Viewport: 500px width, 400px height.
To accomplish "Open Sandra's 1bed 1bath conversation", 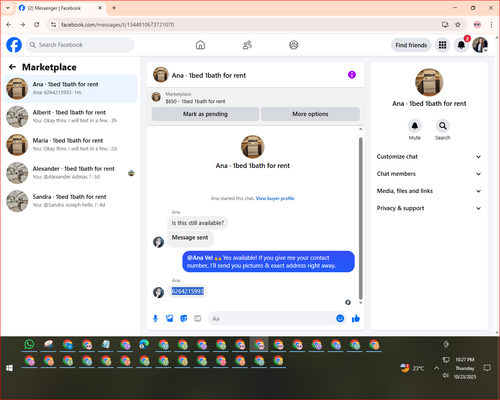I will (70, 201).
